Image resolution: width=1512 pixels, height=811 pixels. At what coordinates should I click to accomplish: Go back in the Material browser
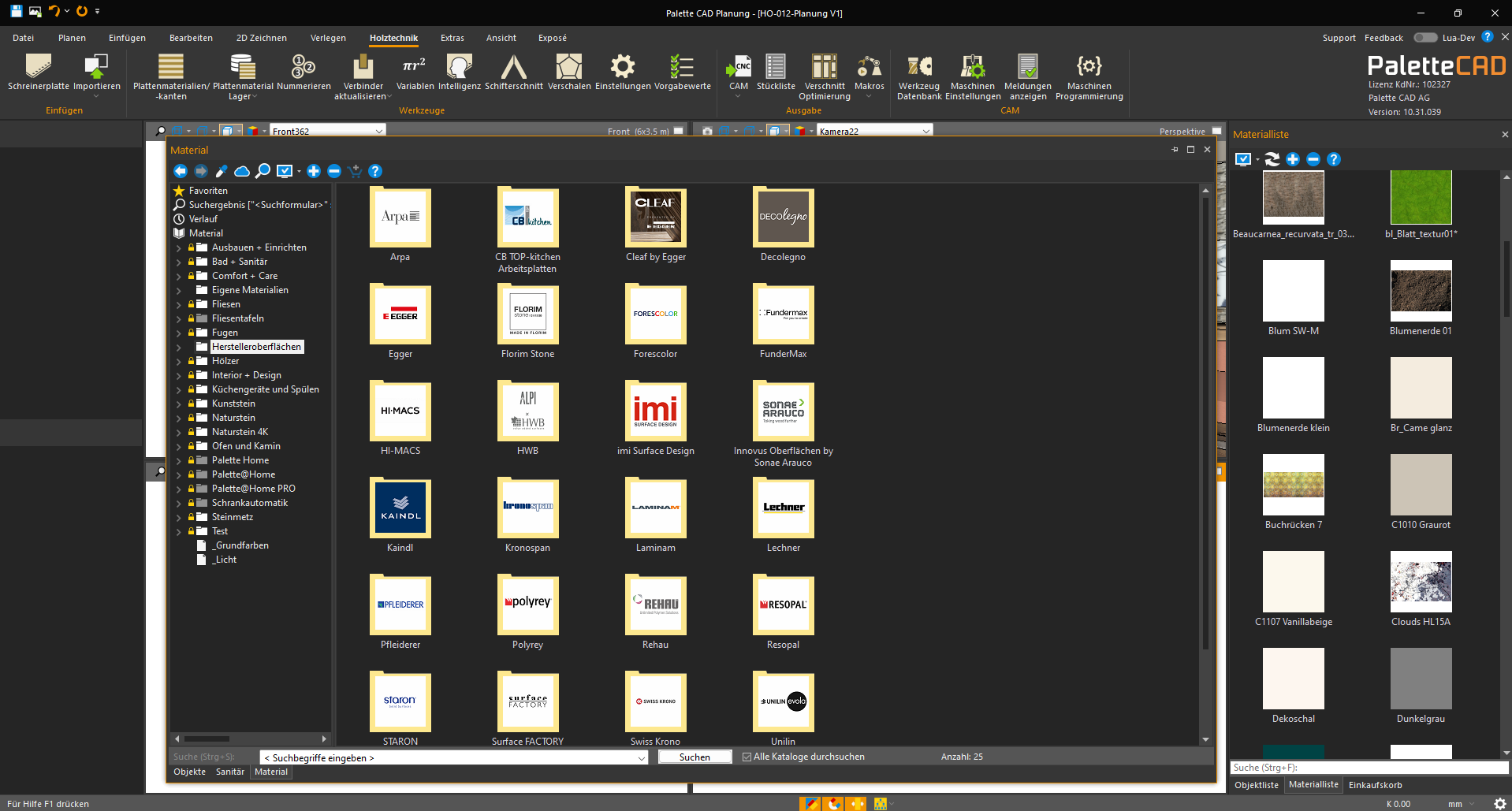coord(181,171)
